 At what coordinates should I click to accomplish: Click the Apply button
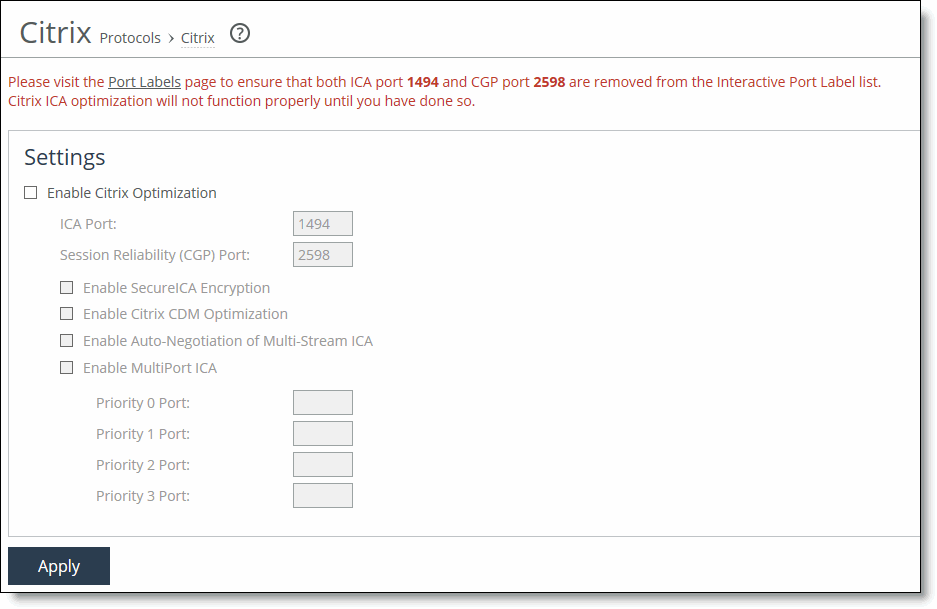pos(58,566)
